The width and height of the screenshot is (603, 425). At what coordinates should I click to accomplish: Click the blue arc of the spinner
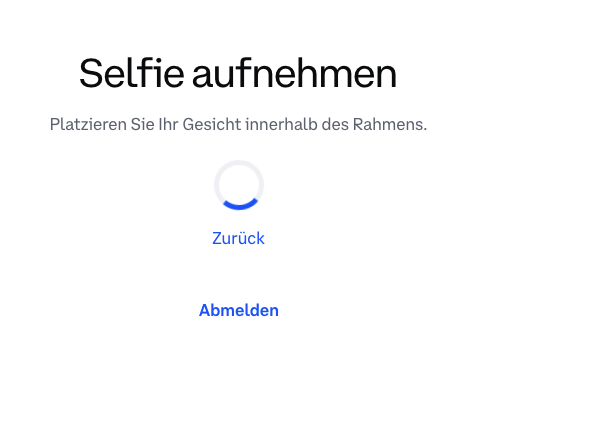pyautogui.click(x=239, y=206)
